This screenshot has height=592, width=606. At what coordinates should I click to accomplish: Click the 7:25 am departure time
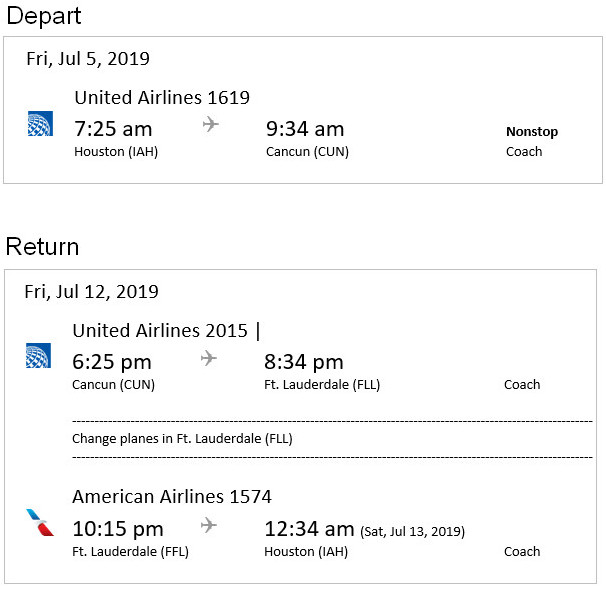pyautogui.click(x=113, y=128)
